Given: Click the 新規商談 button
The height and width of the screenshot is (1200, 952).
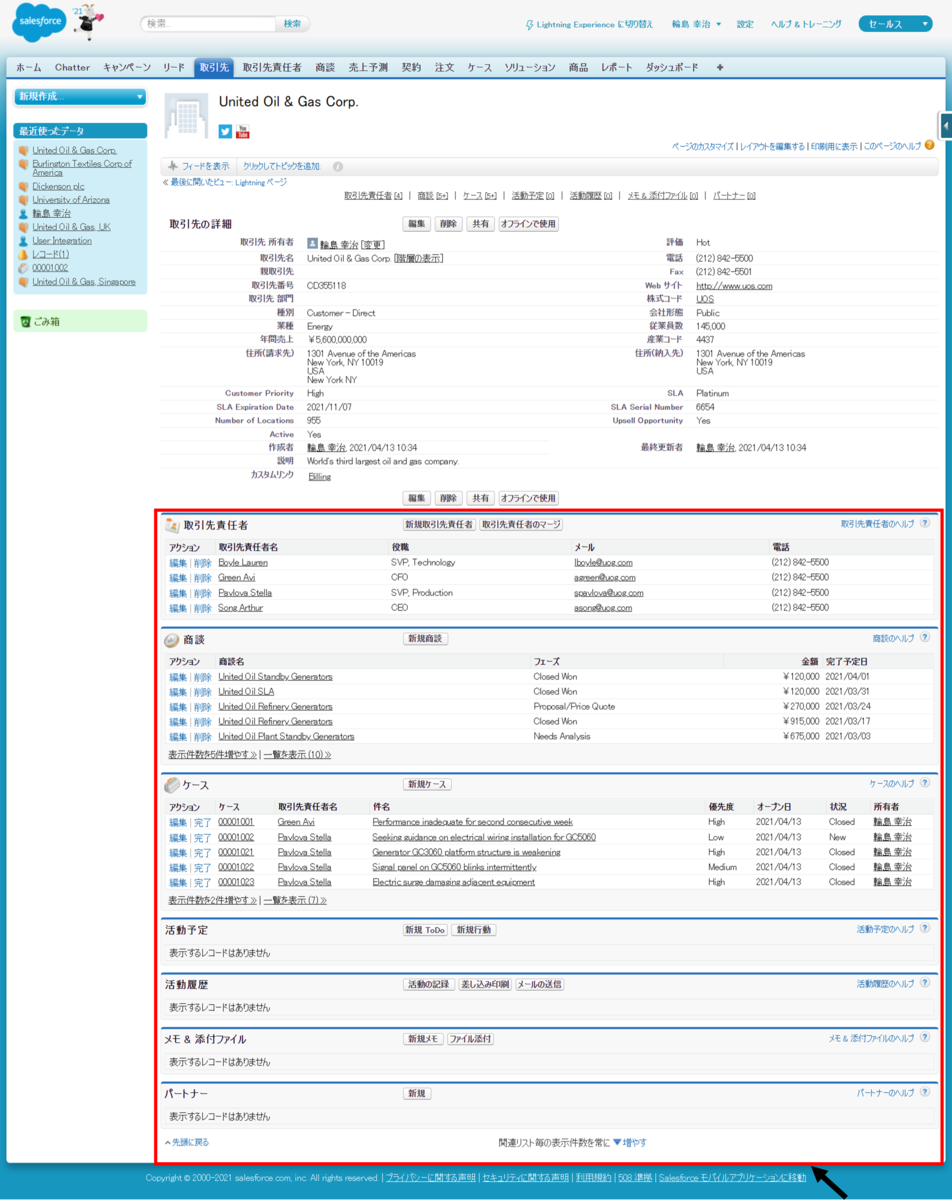Looking at the screenshot, I should pos(426,639).
